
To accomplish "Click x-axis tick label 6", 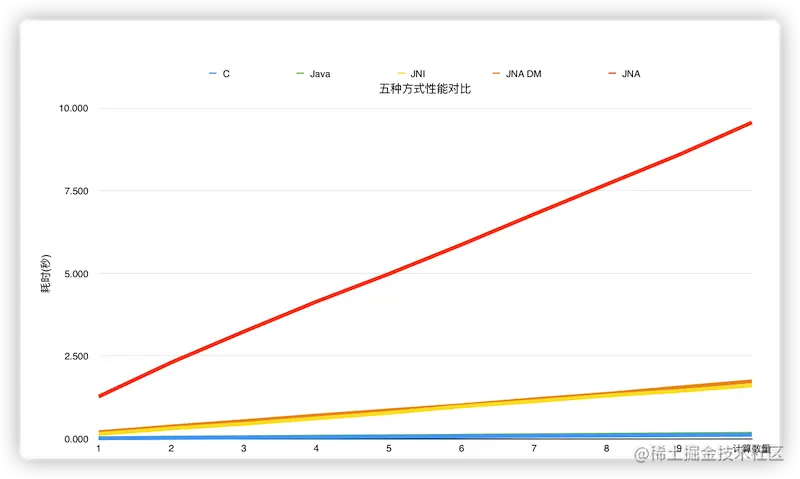I will 461,448.
